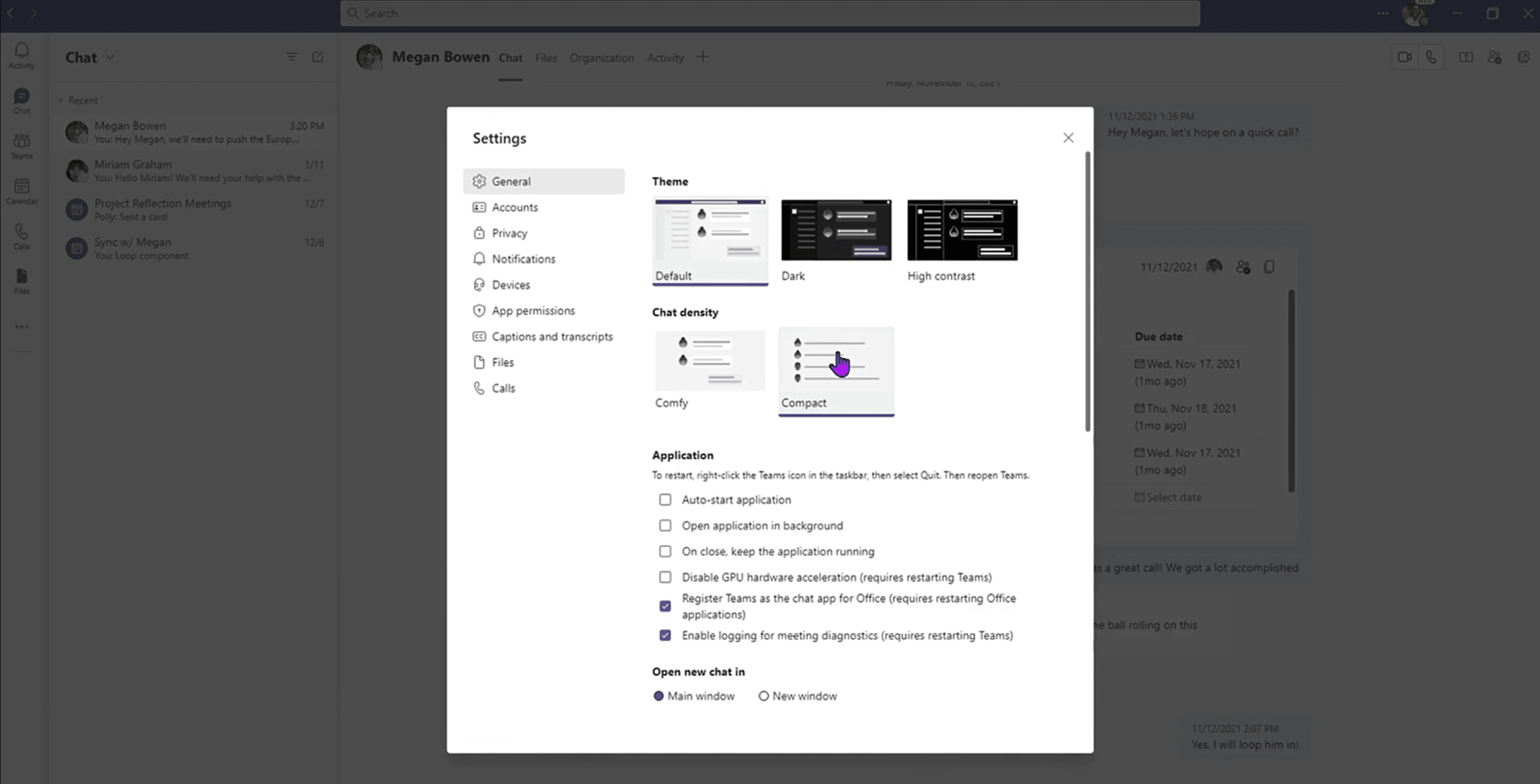This screenshot has height=784, width=1540.
Task: Open the Sync w/ Megan chat
Action: click(194, 249)
